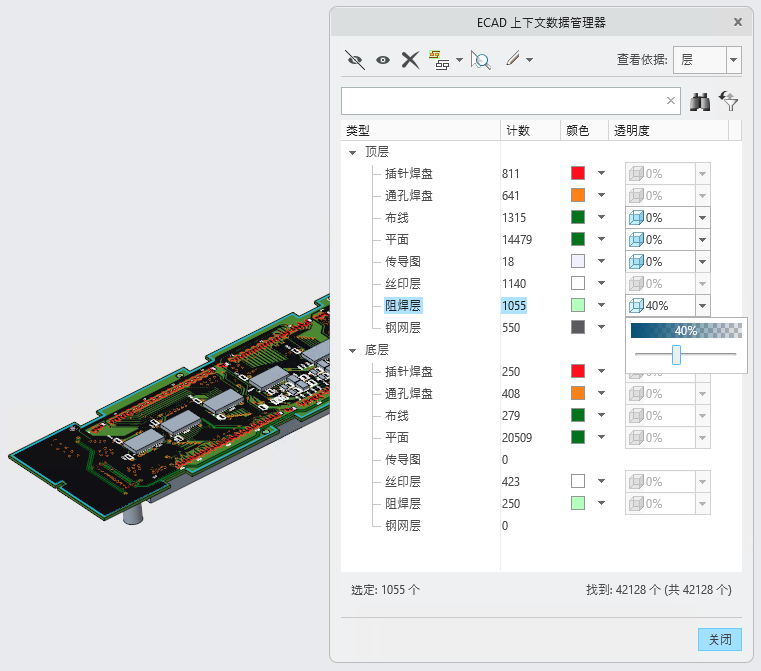Click the X delete toolbar icon
This screenshot has width=761, height=671.
click(411, 60)
